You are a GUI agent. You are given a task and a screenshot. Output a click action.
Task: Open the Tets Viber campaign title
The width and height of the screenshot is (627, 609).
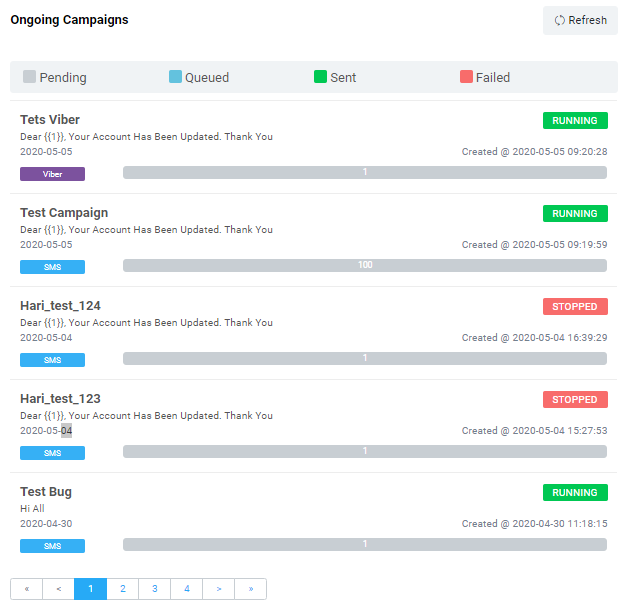pyautogui.click(x=50, y=120)
